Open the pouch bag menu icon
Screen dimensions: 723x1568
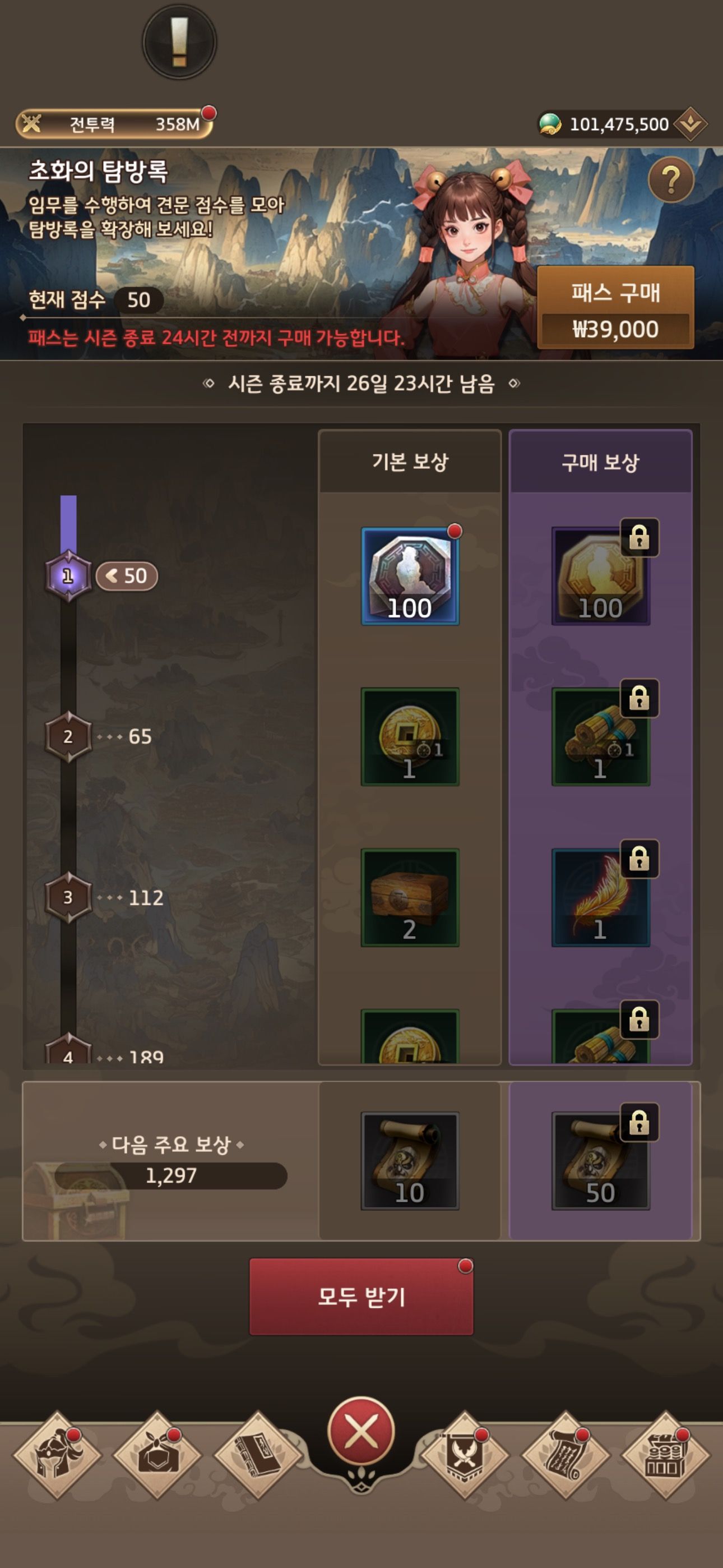(x=157, y=1455)
